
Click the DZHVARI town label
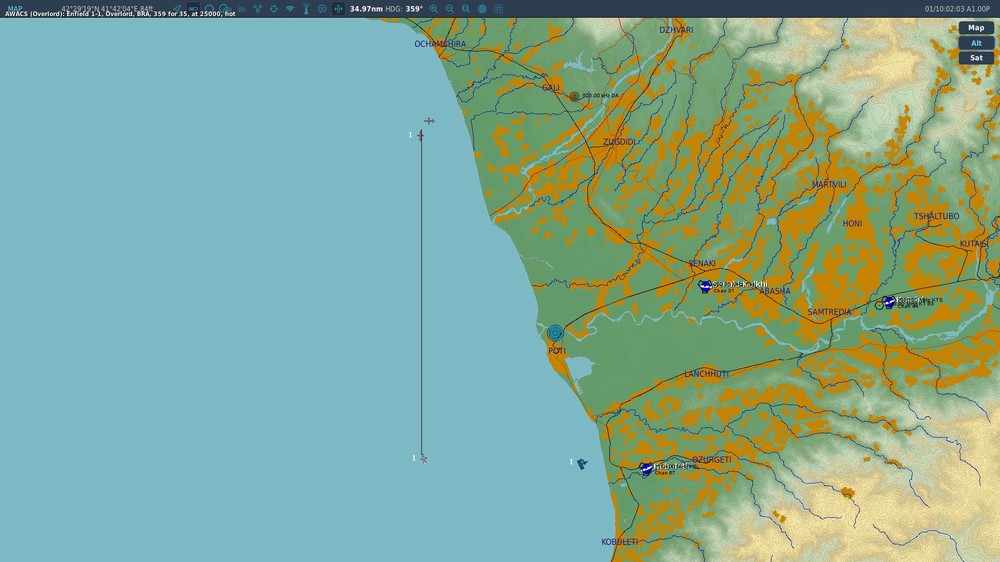click(676, 30)
